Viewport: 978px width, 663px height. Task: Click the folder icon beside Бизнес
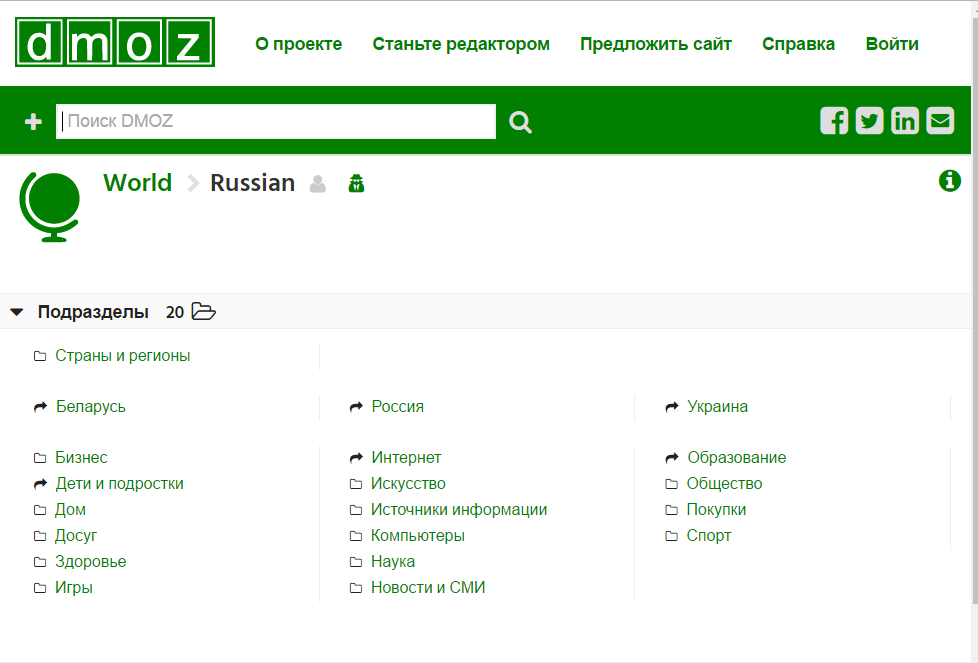pyautogui.click(x=40, y=458)
